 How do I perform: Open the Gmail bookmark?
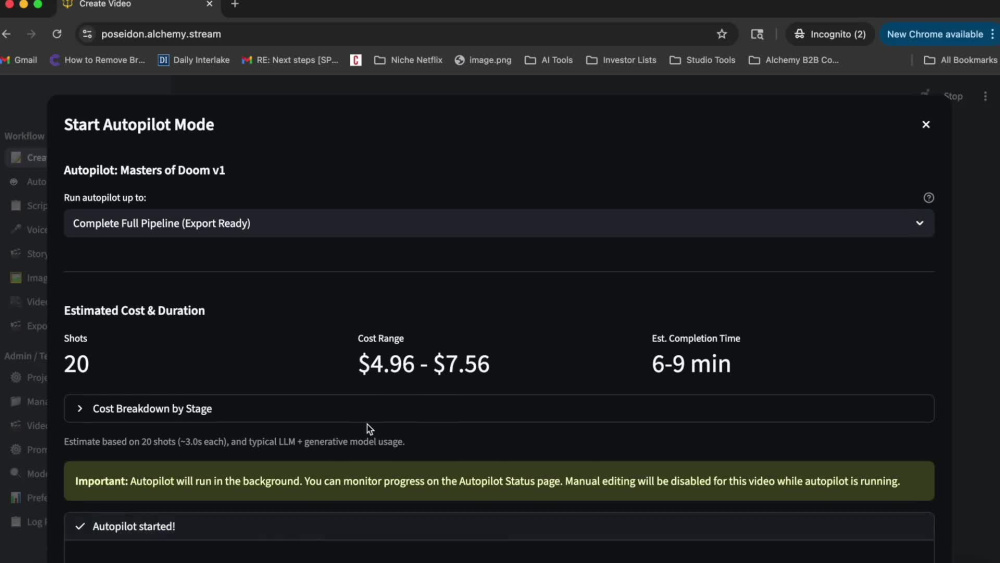19,60
